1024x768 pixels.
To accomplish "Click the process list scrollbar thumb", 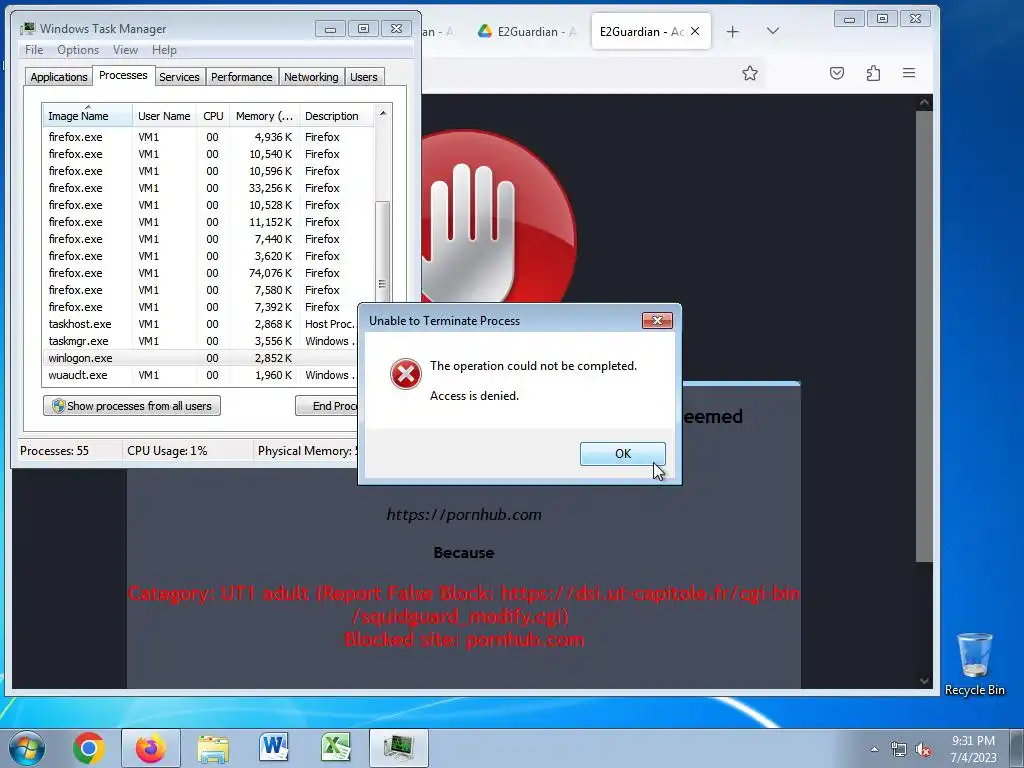I will point(383,251).
